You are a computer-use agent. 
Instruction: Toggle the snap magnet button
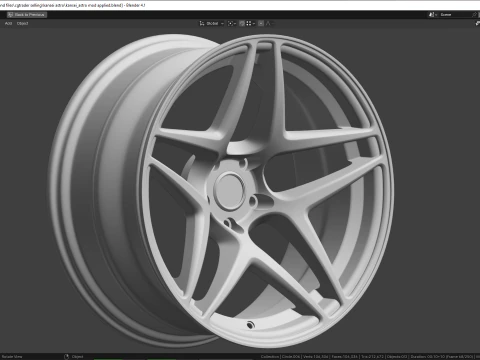242,23
